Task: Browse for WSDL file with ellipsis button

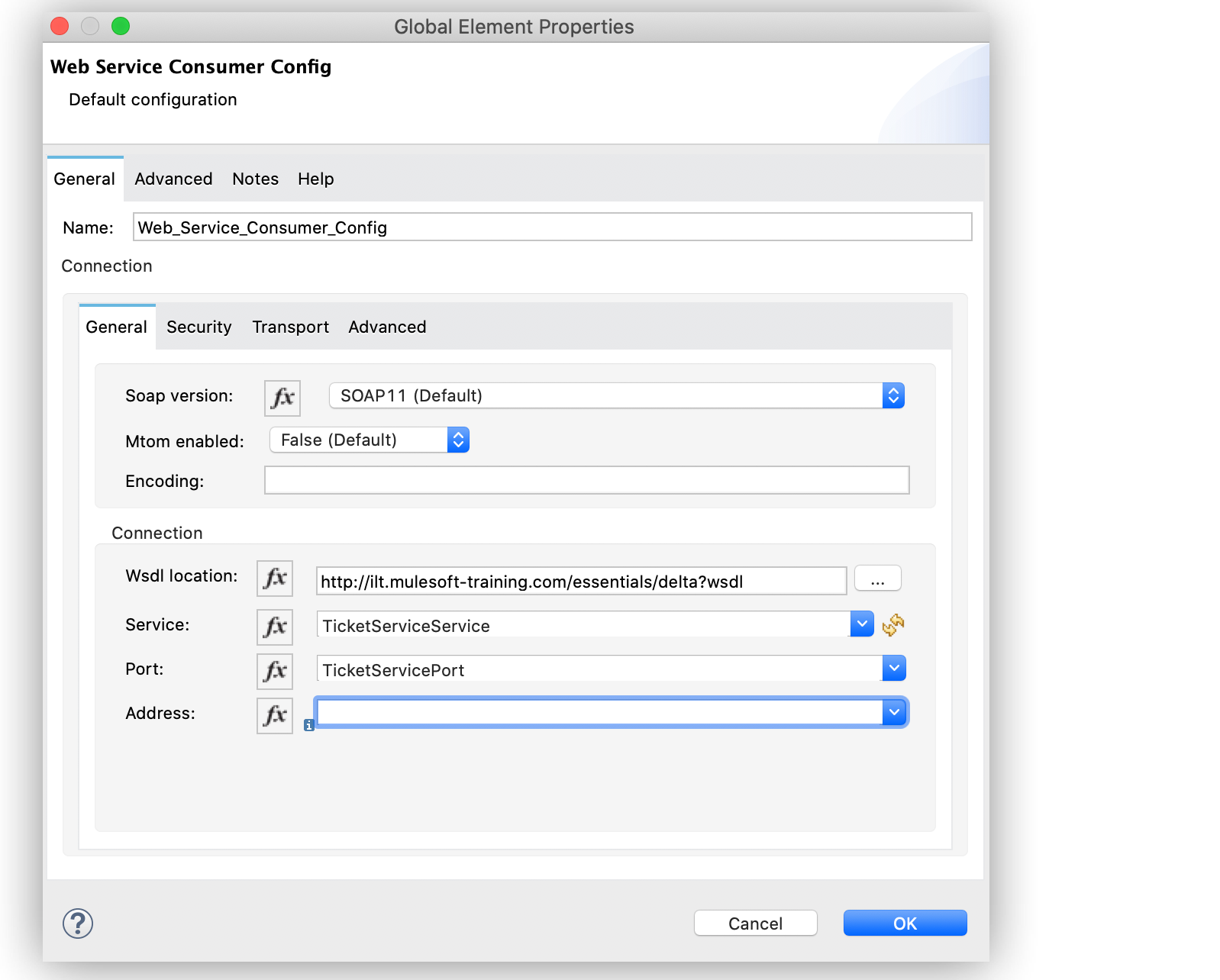Action: 877,579
